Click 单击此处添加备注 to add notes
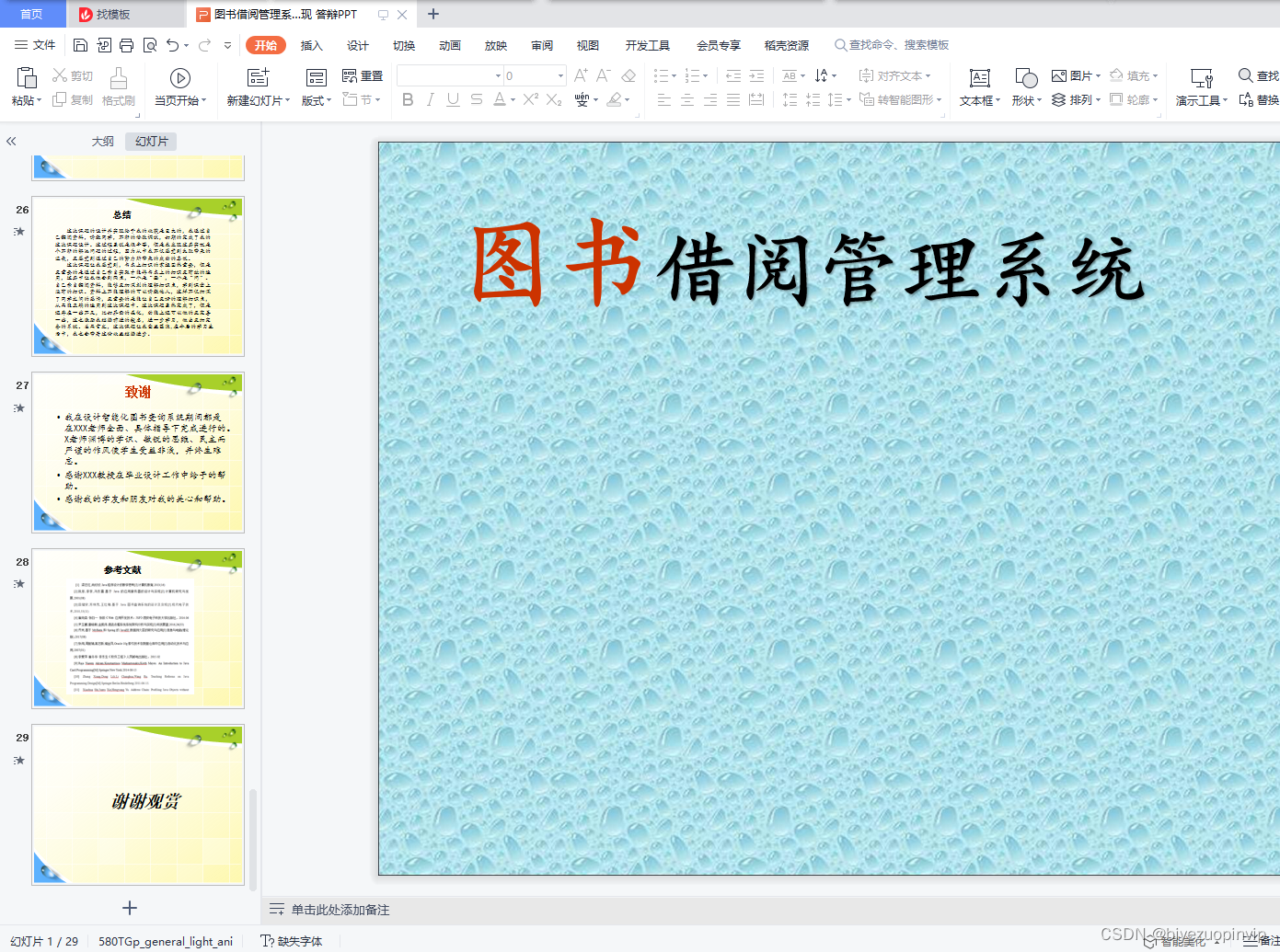Image resolution: width=1280 pixels, height=952 pixels. (340, 909)
